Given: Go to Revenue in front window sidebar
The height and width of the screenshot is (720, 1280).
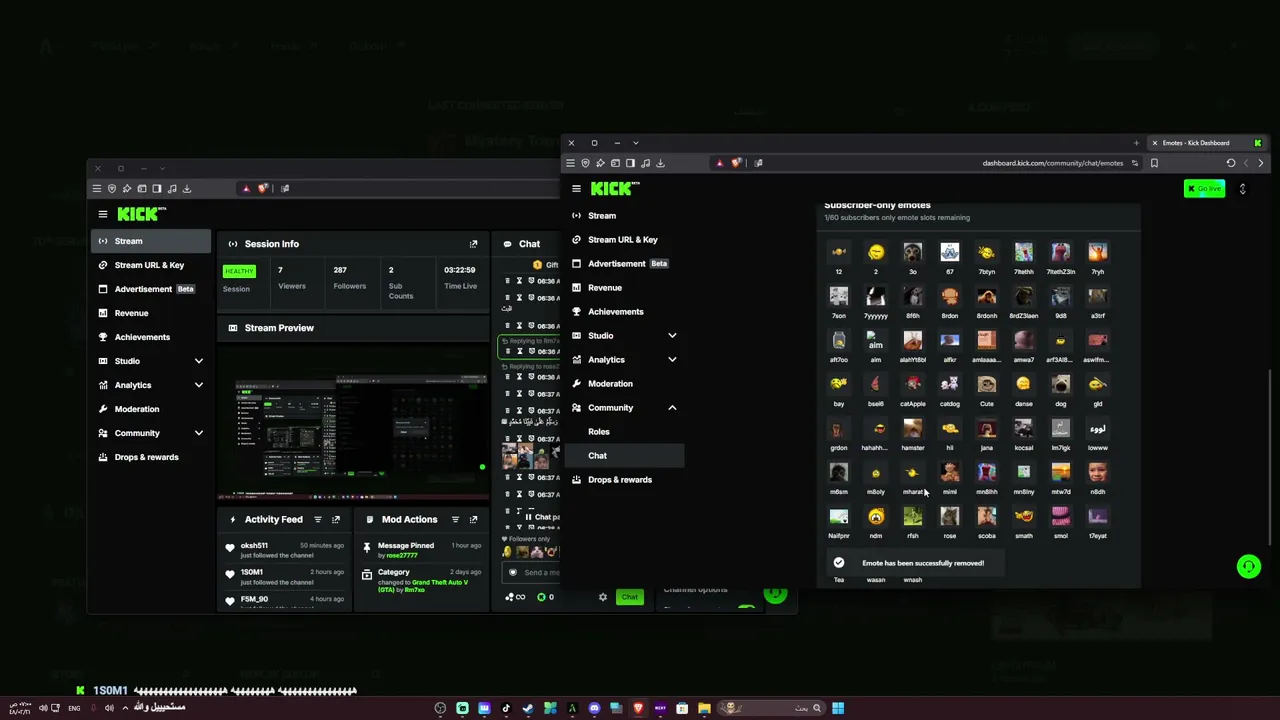Looking at the screenshot, I should pos(625,288).
